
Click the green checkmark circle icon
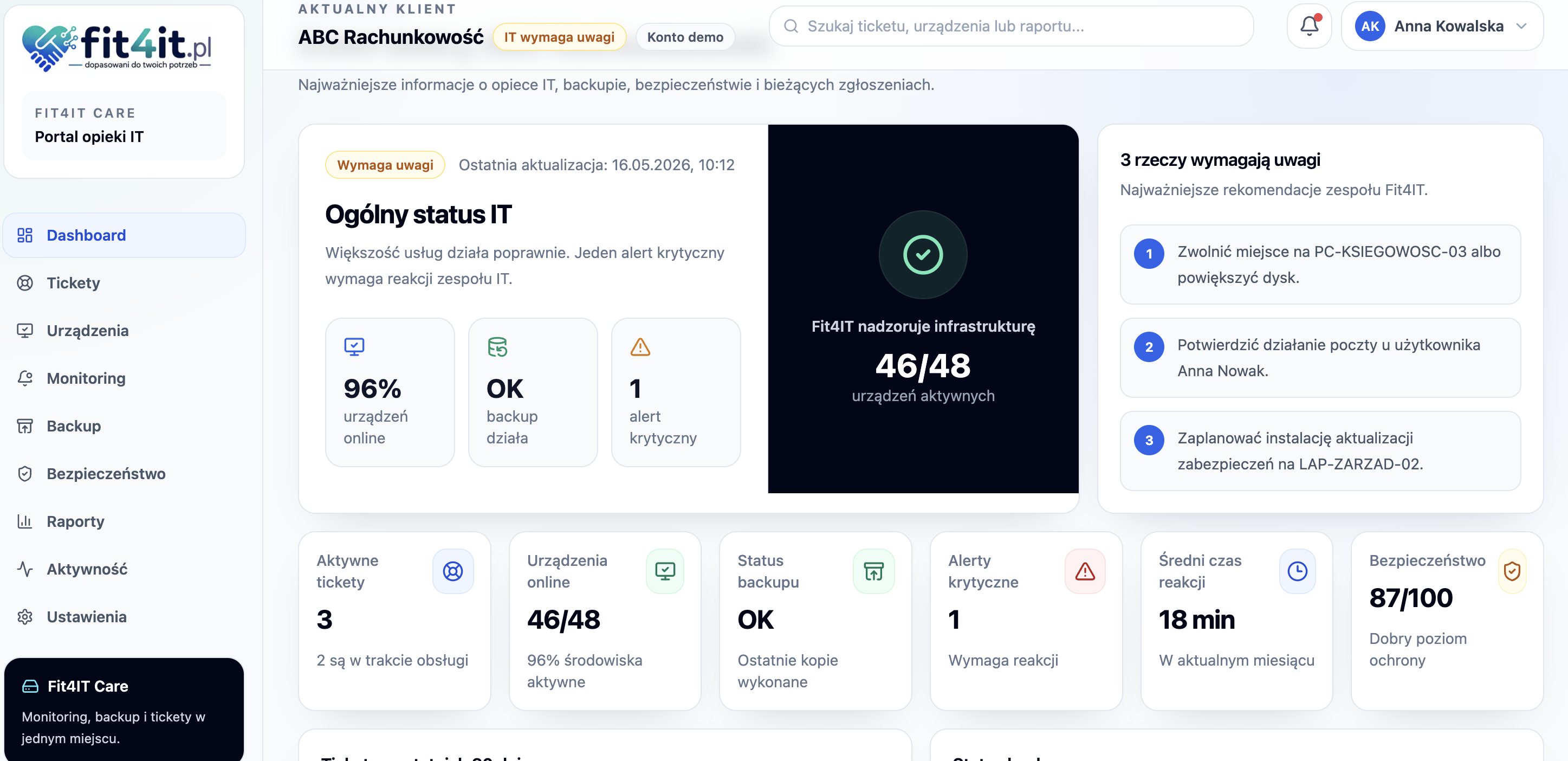coord(923,254)
